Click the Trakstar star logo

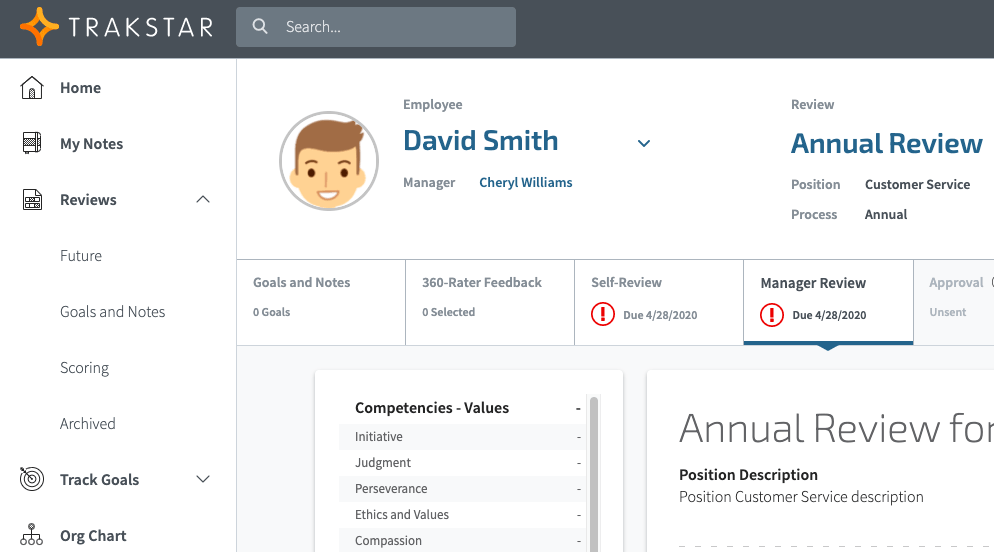click(x=40, y=27)
